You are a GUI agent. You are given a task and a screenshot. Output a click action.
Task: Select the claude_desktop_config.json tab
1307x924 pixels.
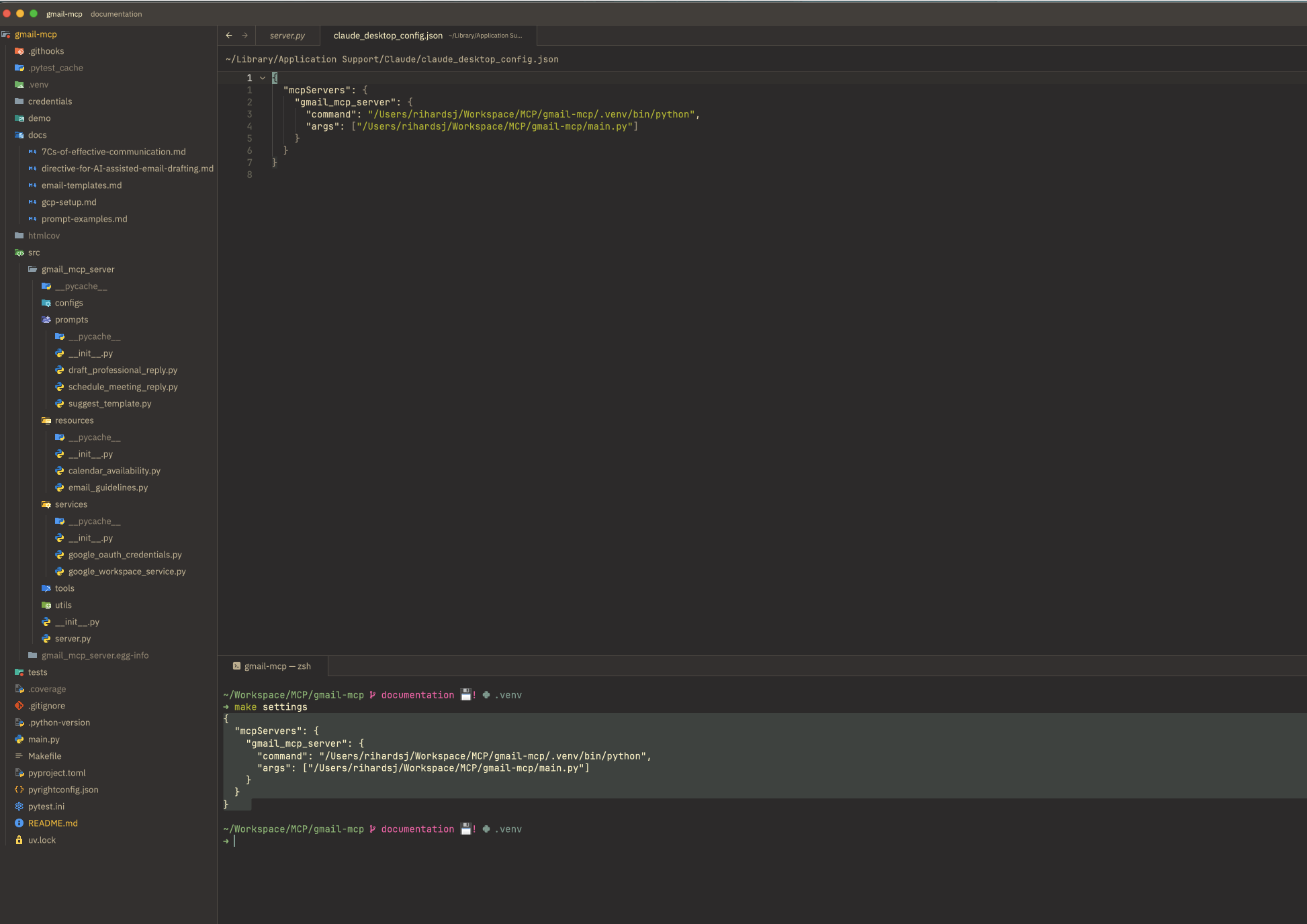[388, 36]
